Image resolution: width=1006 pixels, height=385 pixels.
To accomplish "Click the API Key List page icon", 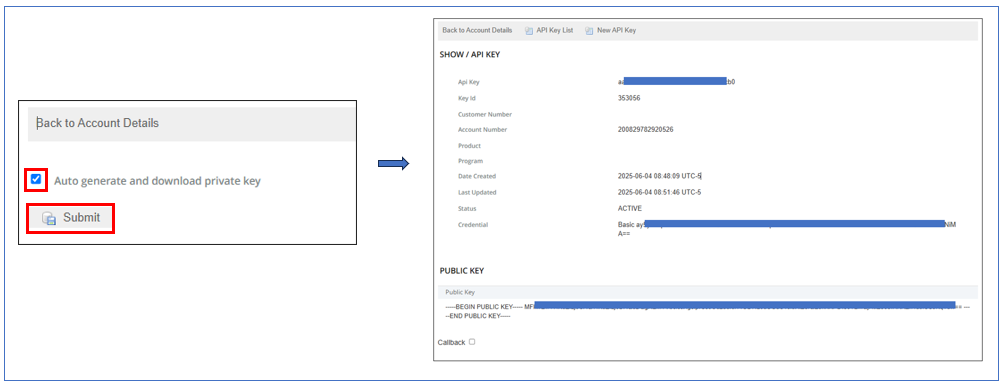I will (529, 31).
